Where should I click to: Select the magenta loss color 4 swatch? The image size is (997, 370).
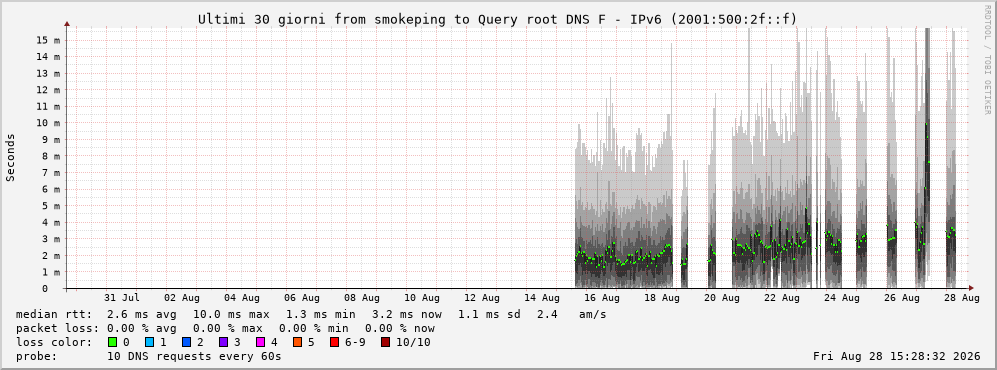tap(260, 342)
